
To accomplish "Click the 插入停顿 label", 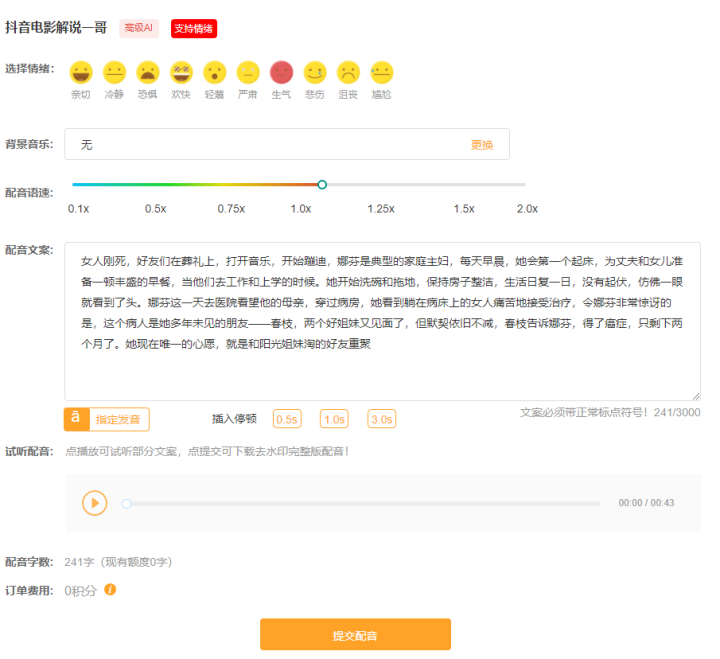I will (234, 419).
